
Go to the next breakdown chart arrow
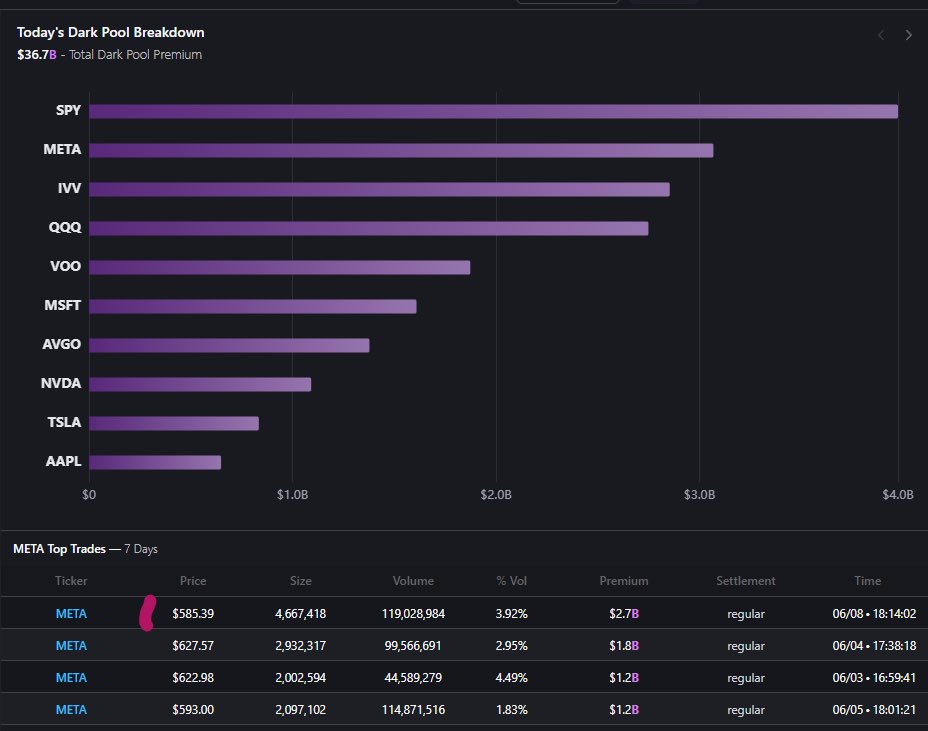click(x=908, y=35)
